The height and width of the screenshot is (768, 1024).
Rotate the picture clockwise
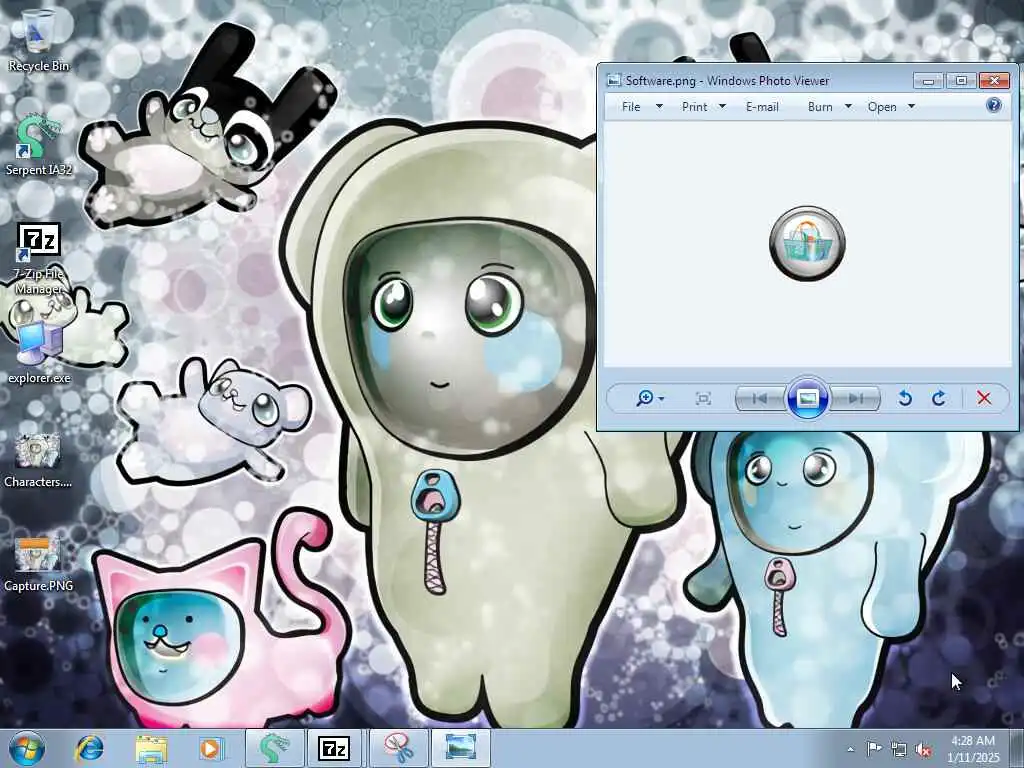point(939,398)
